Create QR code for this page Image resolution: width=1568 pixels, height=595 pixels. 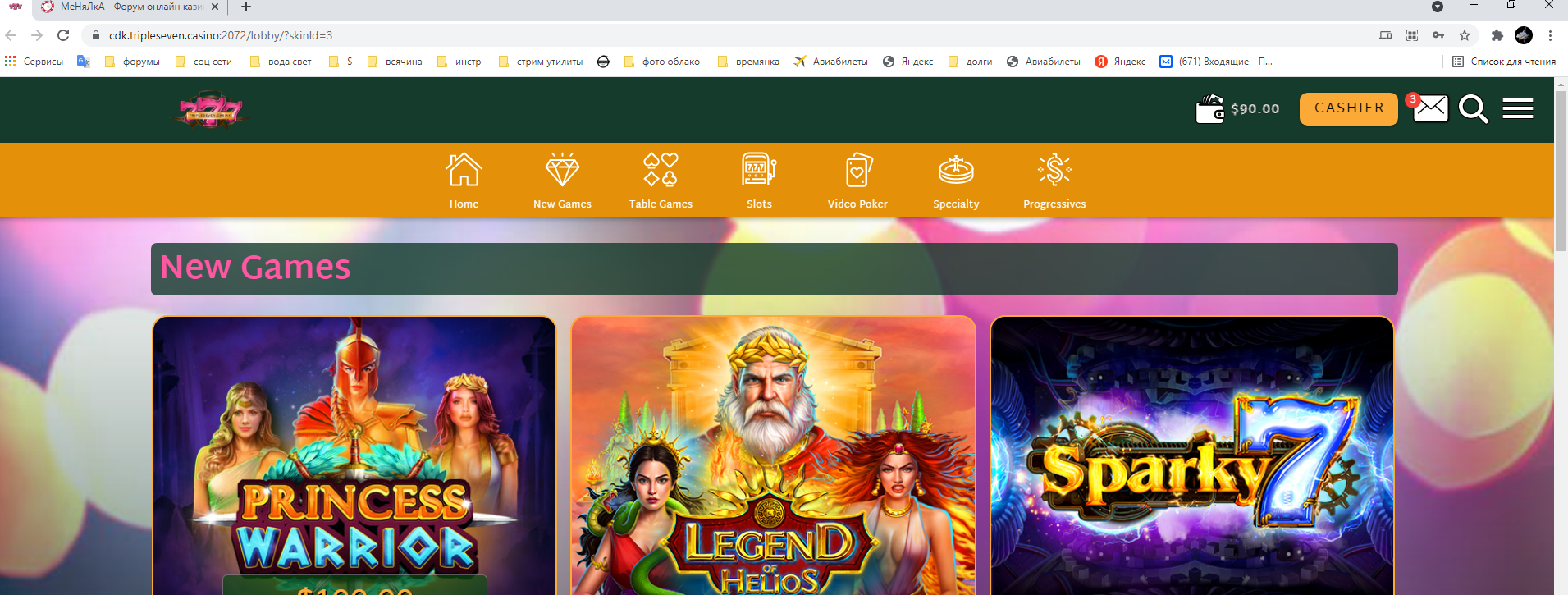coord(1412,35)
